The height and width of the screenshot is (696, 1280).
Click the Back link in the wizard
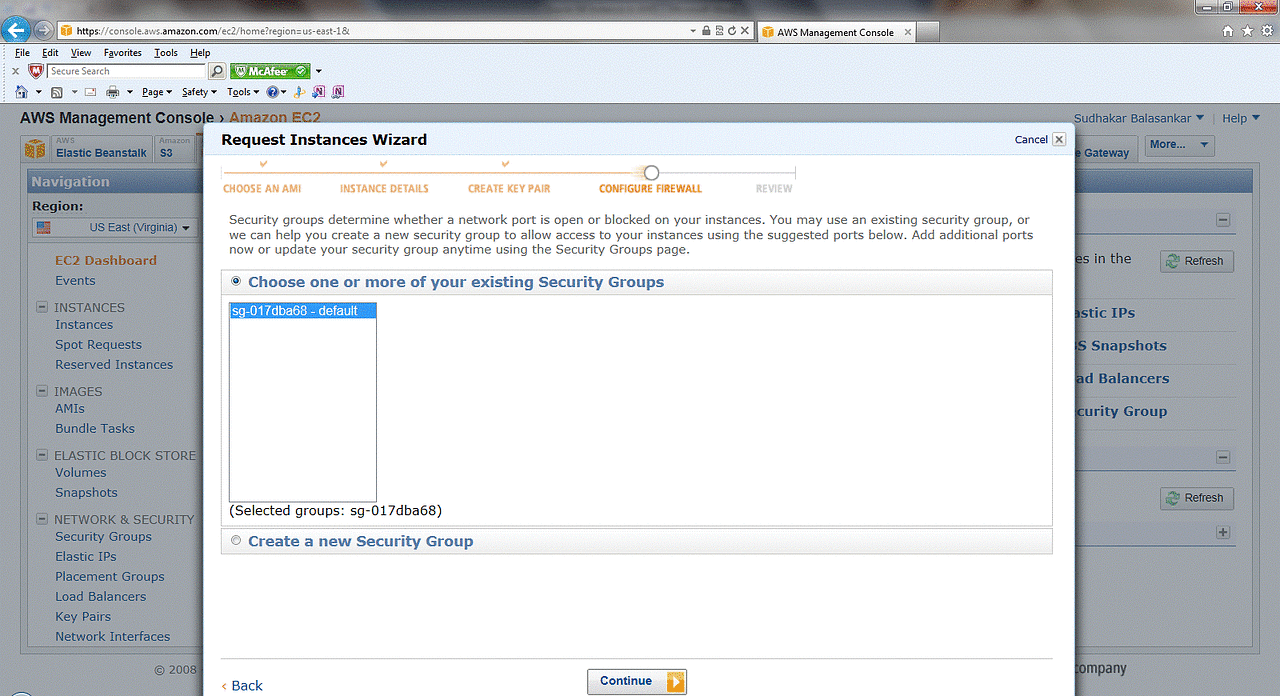coord(242,685)
